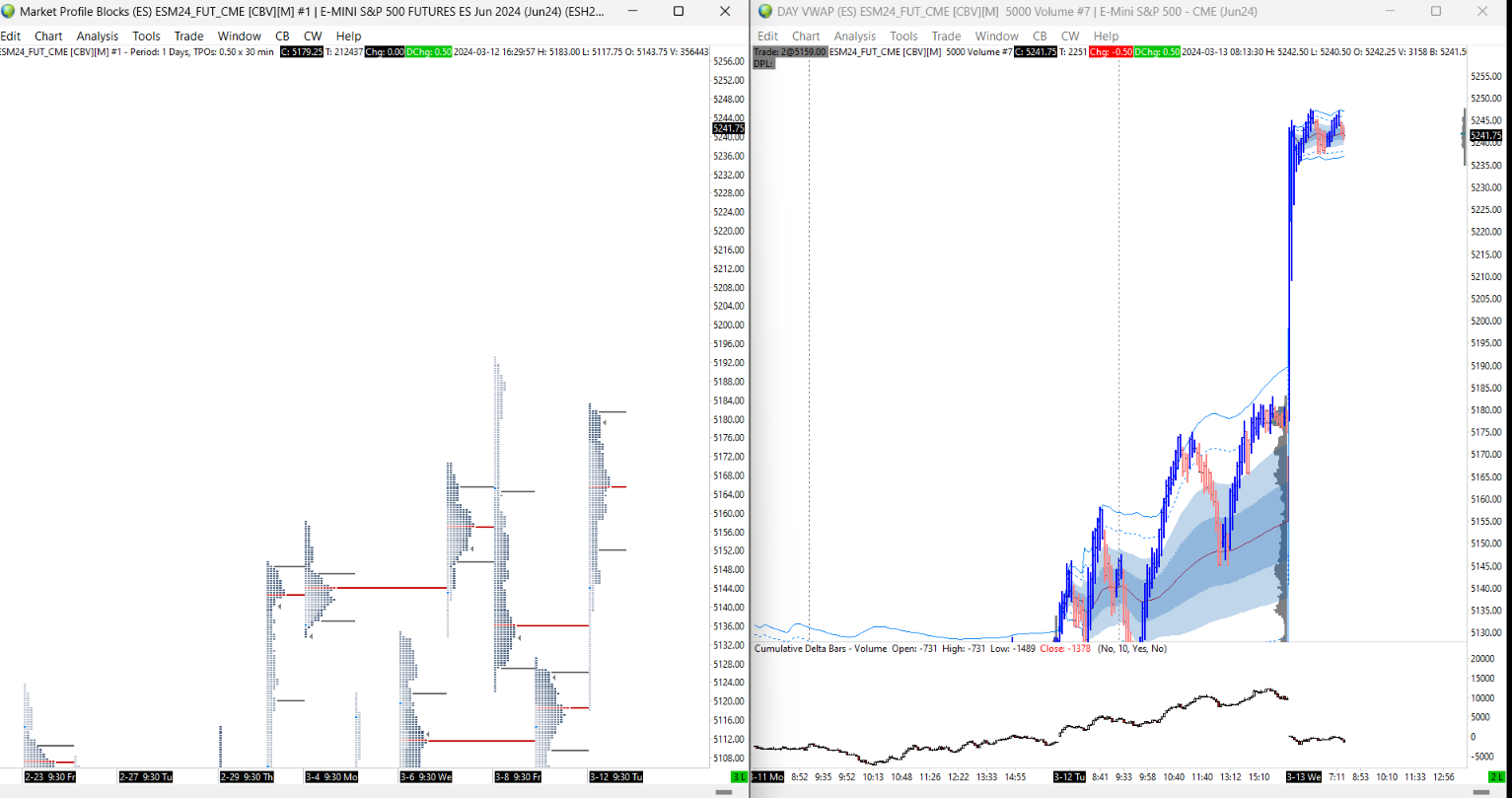Maximize the Market Profile Blocks window

679,11
